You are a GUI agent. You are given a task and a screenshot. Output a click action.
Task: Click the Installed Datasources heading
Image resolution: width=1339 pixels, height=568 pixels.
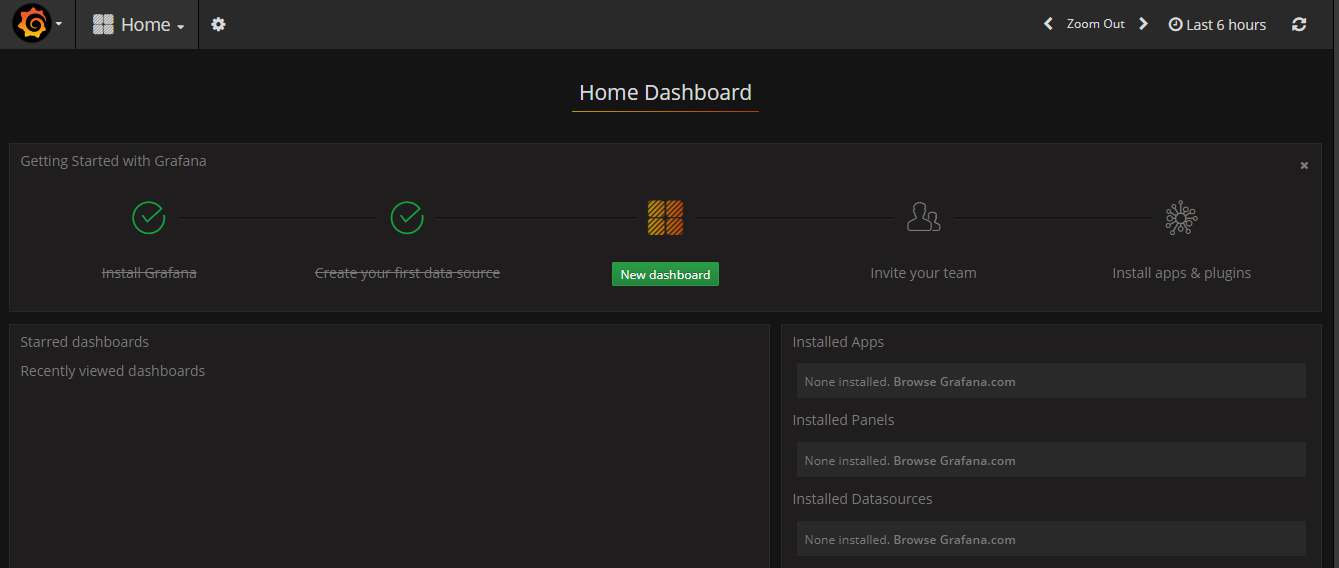point(862,499)
